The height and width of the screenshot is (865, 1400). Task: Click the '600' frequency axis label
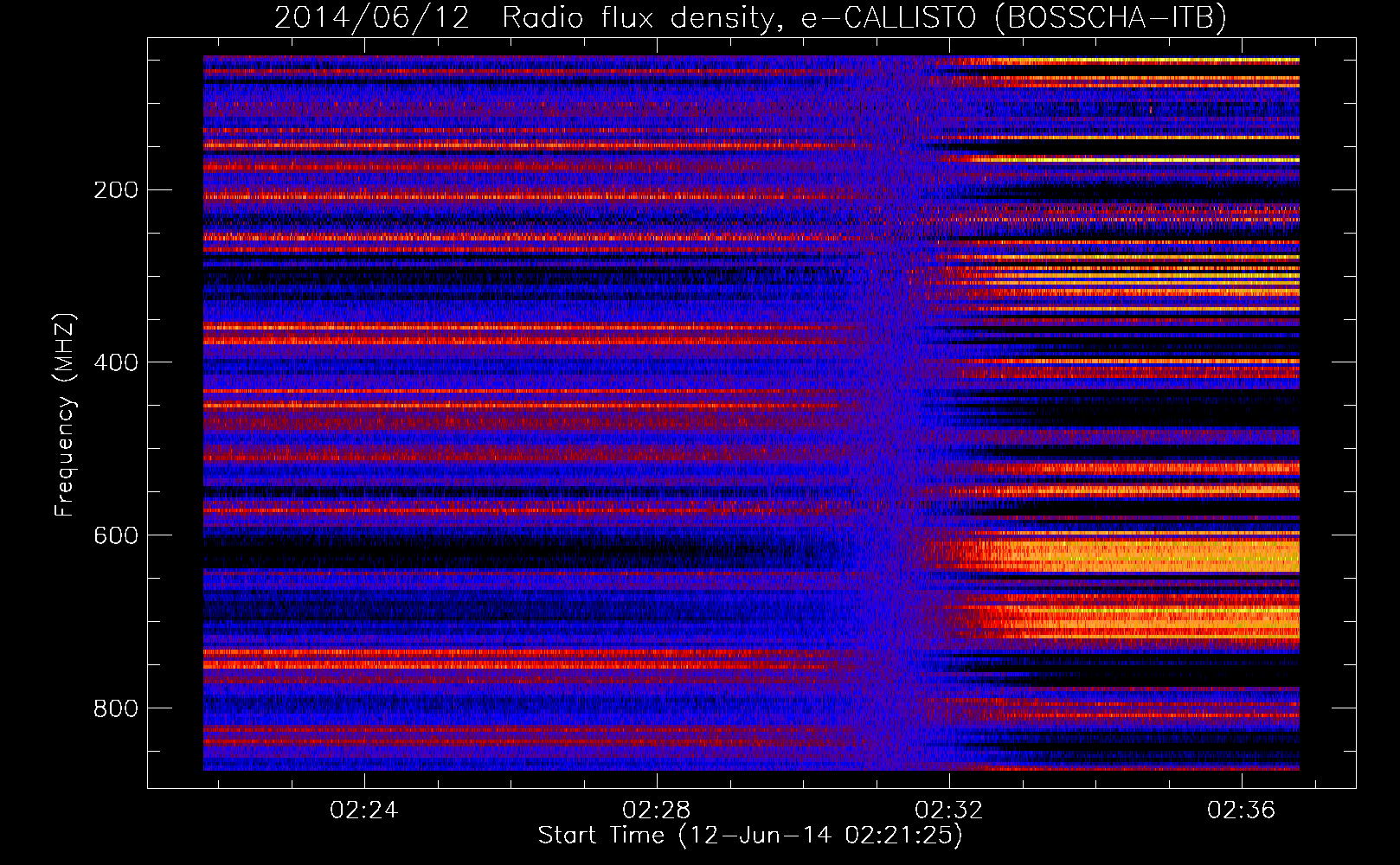click(x=116, y=536)
